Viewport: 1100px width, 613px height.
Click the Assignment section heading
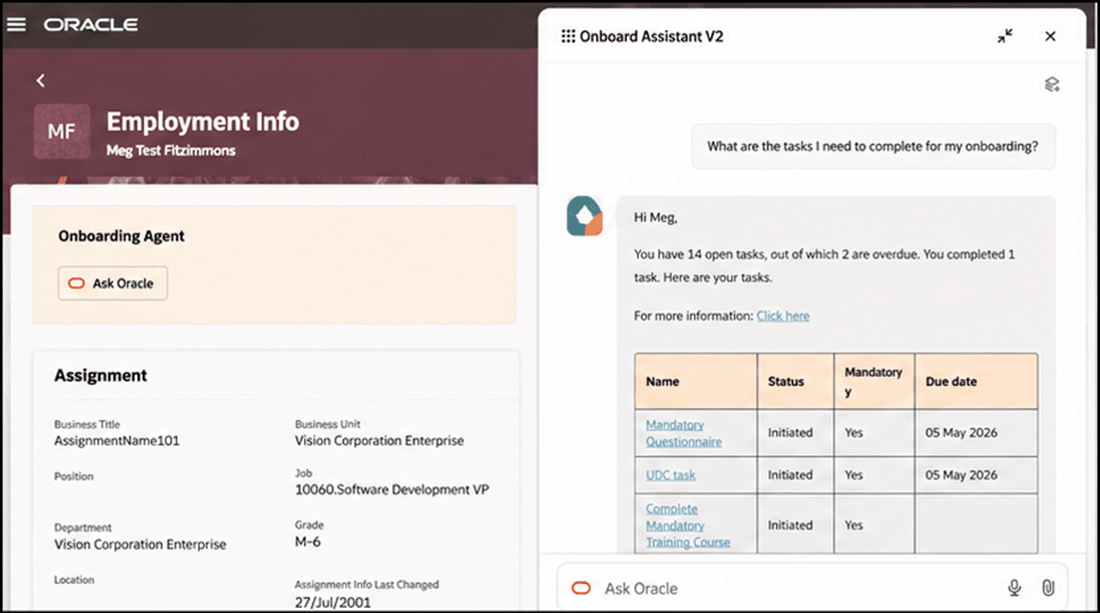tap(101, 376)
